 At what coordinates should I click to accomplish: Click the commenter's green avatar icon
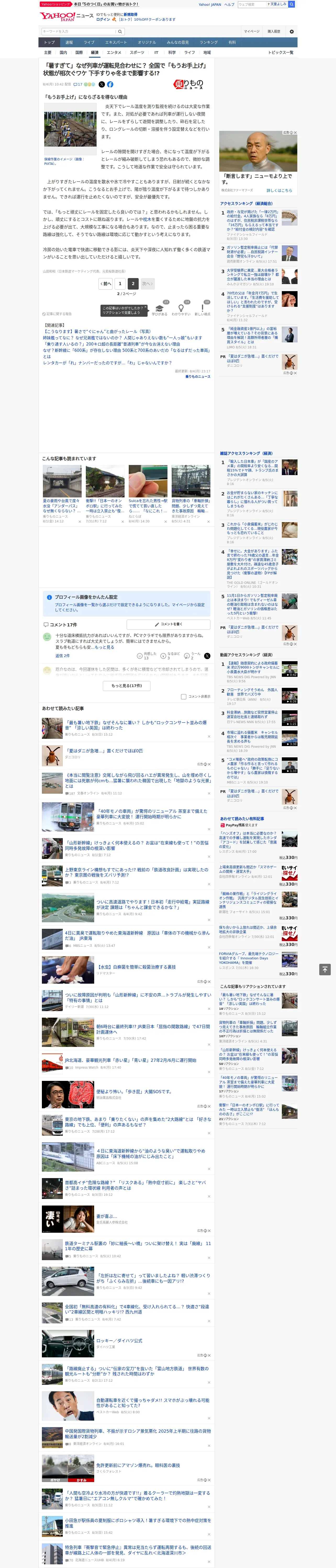[47, 636]
